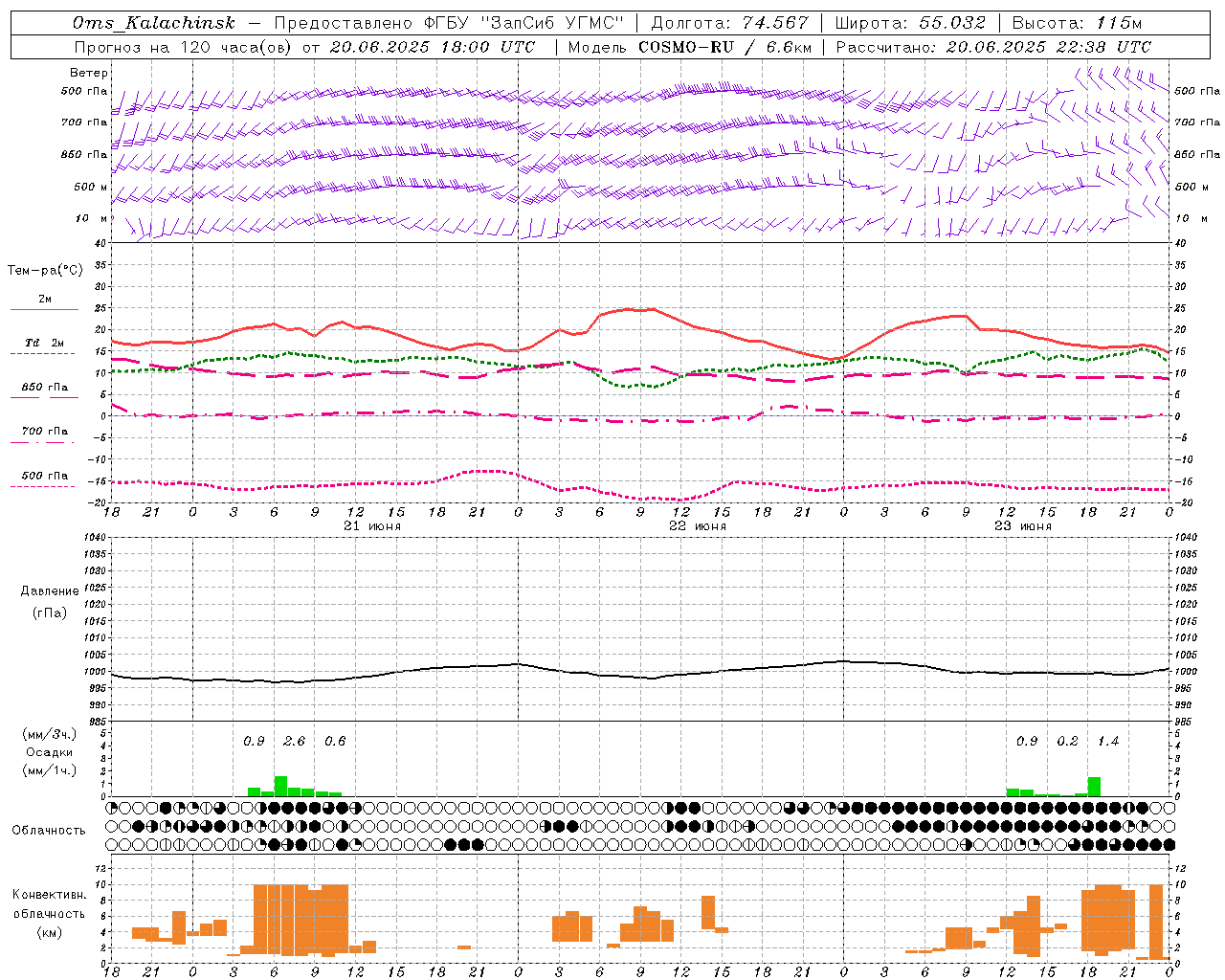
Task: Click the (мм/1ч.) precipitation unit label
Action: (x=49, y=770)
